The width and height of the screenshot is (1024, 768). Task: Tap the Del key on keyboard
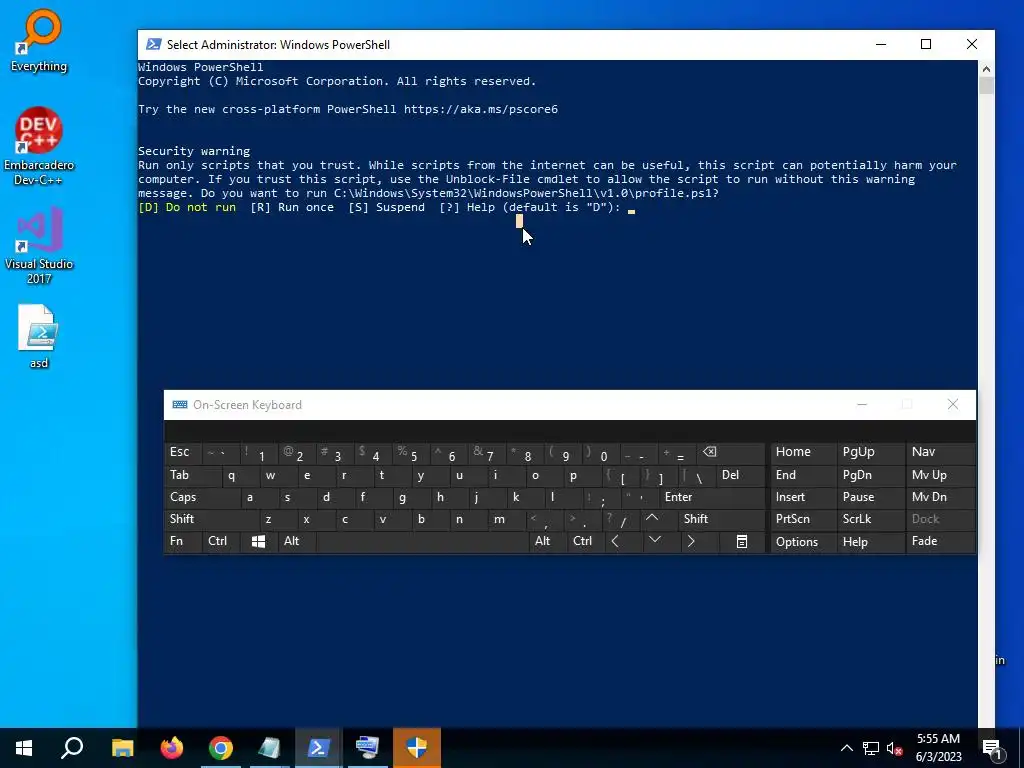[741, 475]
